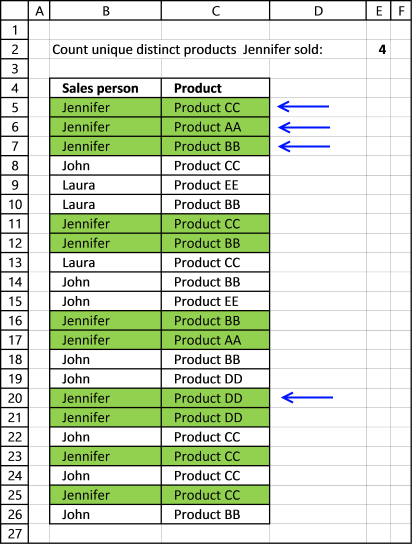Click cell E2 showing the count 4
Image resolution: width=412 pixels, height=544 pixels.
pyautogui.click(x=378, y=49)
